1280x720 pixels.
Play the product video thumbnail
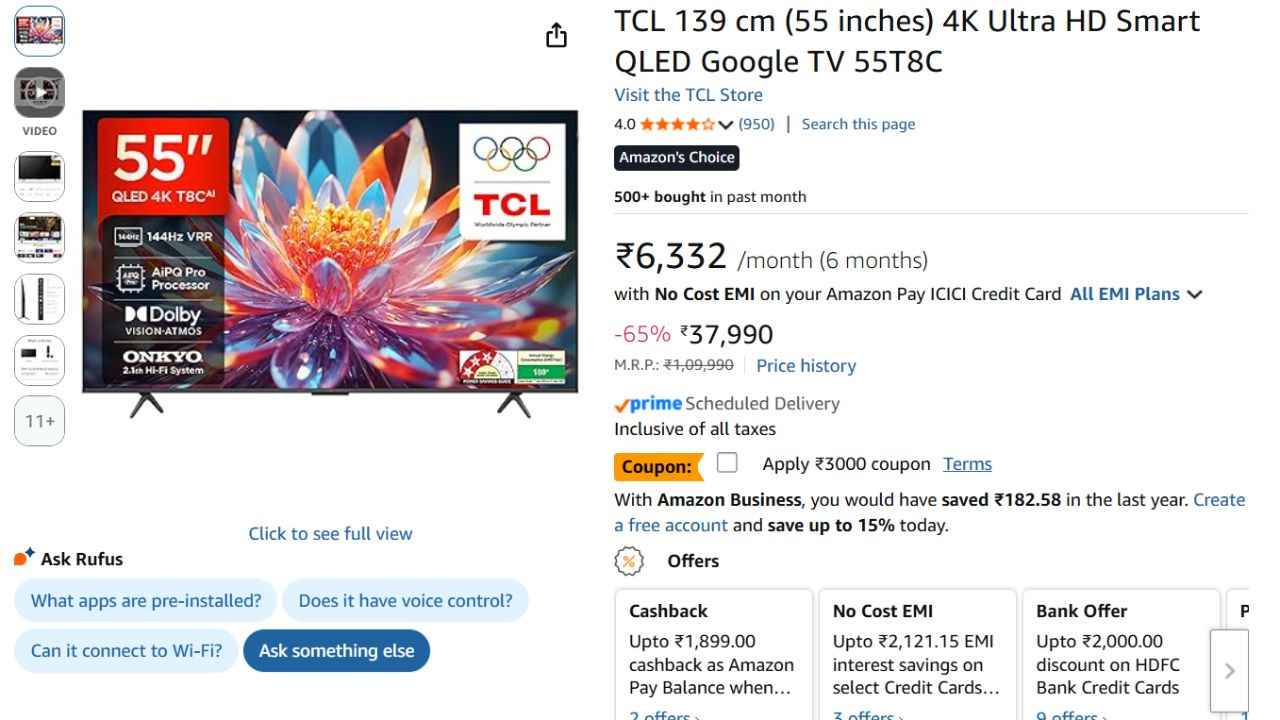pyautogui.click(x=39, y=93)
